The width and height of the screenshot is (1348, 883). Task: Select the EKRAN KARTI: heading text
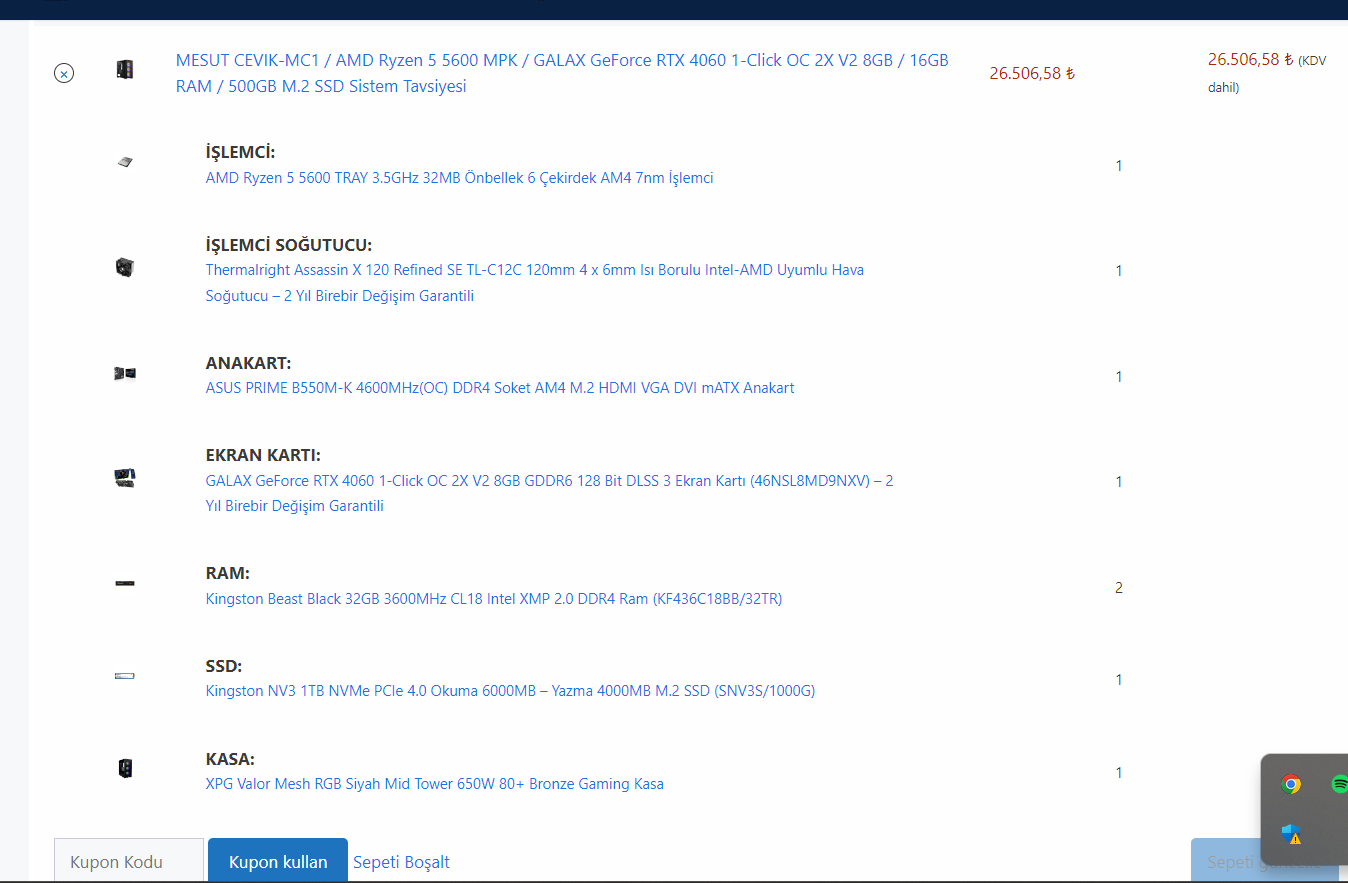pos(263,455)
